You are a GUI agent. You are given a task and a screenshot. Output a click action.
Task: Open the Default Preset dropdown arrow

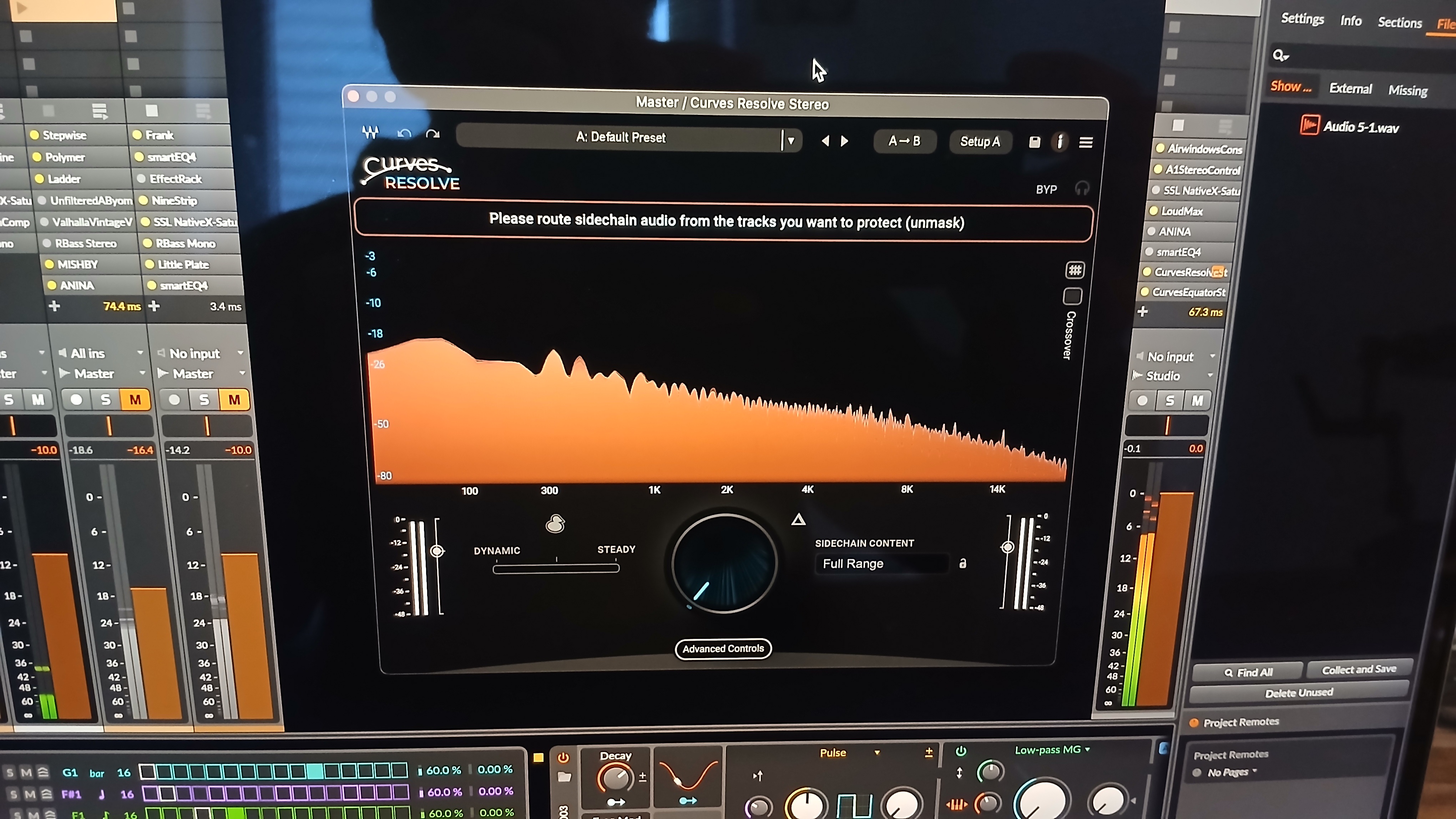pos(791,140)
